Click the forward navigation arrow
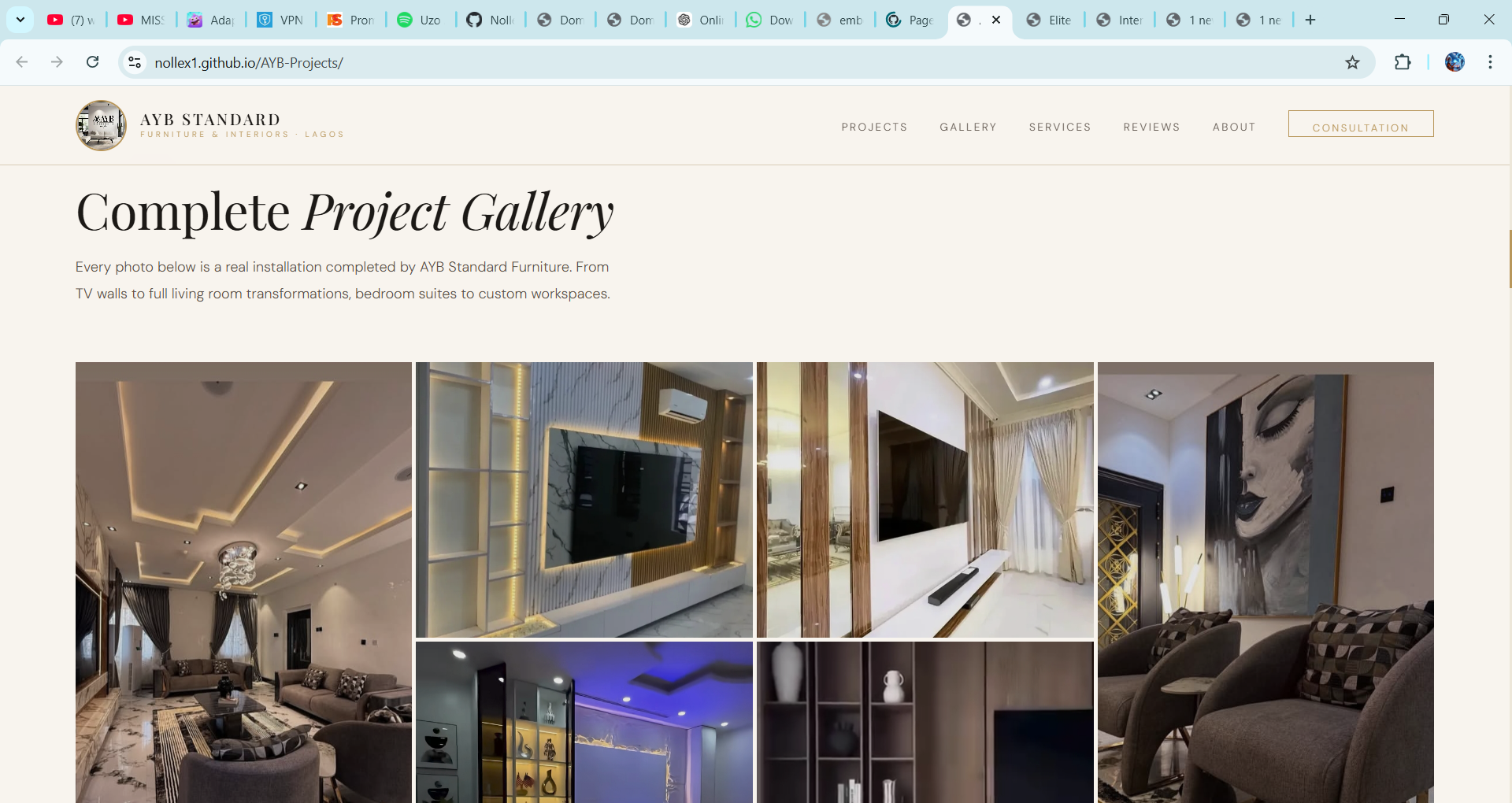1512x803 pixels. tap(57, 62)
